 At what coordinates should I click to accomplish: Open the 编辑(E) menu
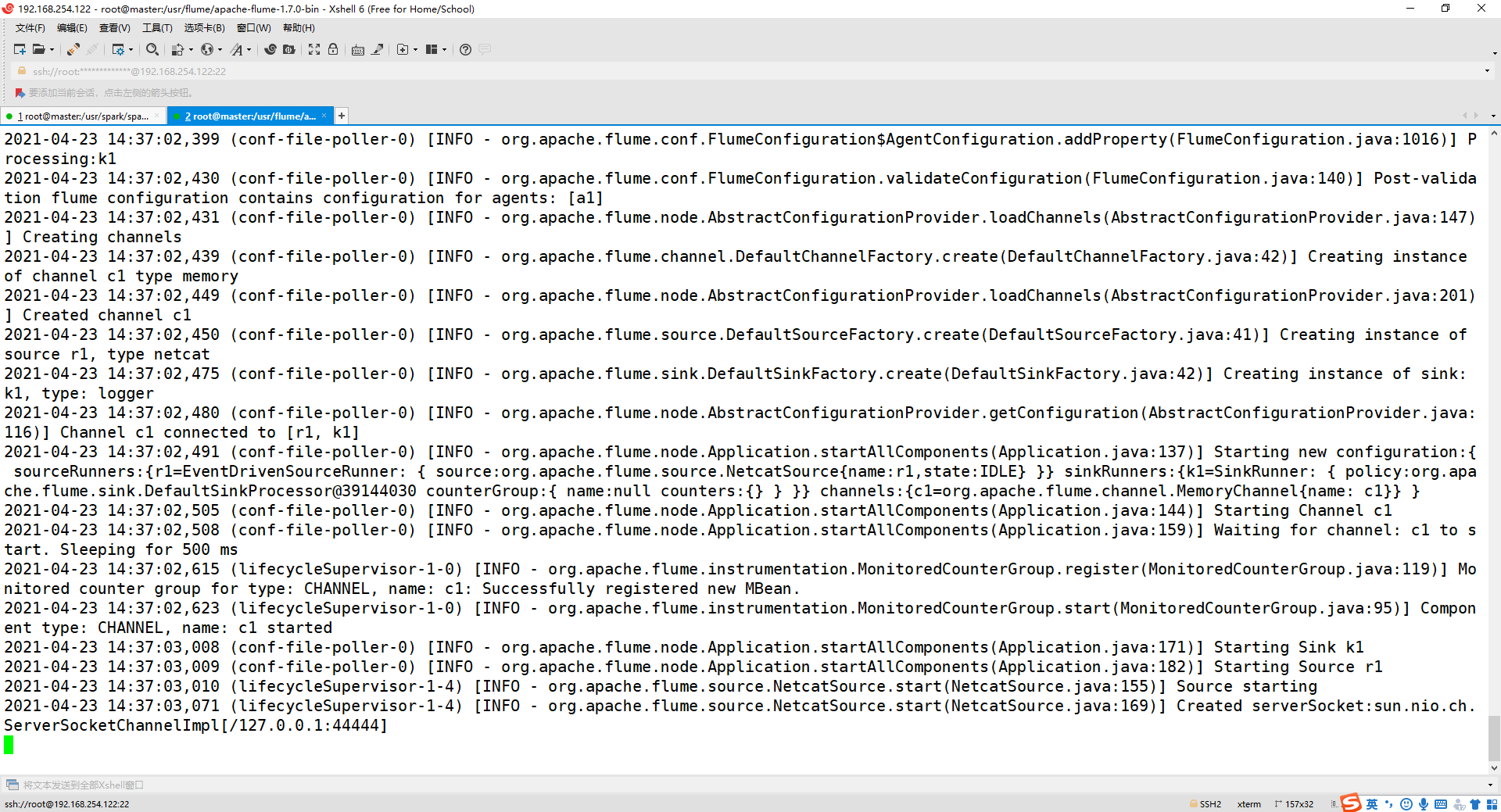tap(72, 27)
